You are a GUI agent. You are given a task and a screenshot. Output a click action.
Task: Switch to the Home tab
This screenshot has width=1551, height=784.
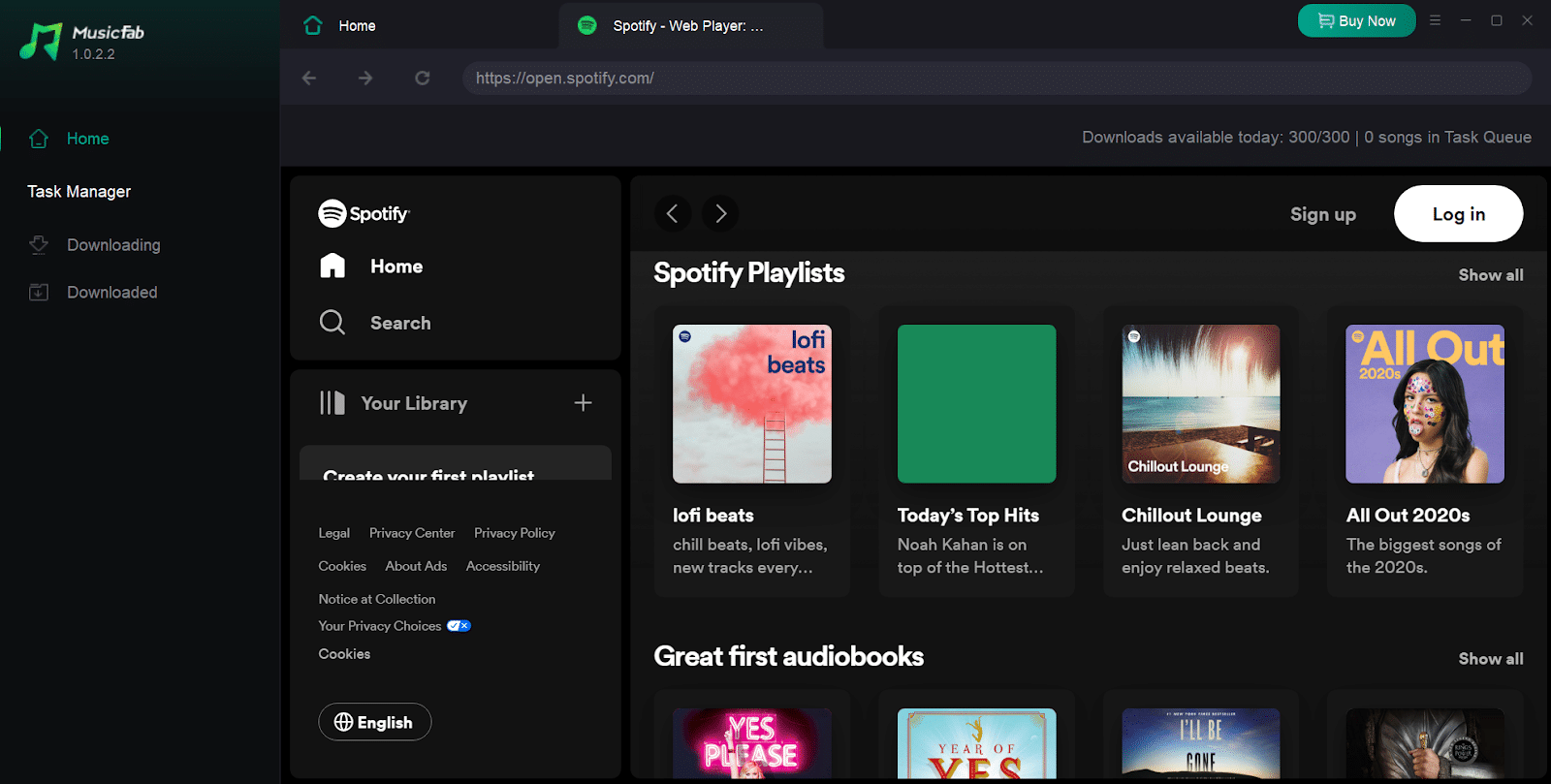point(357,26)
